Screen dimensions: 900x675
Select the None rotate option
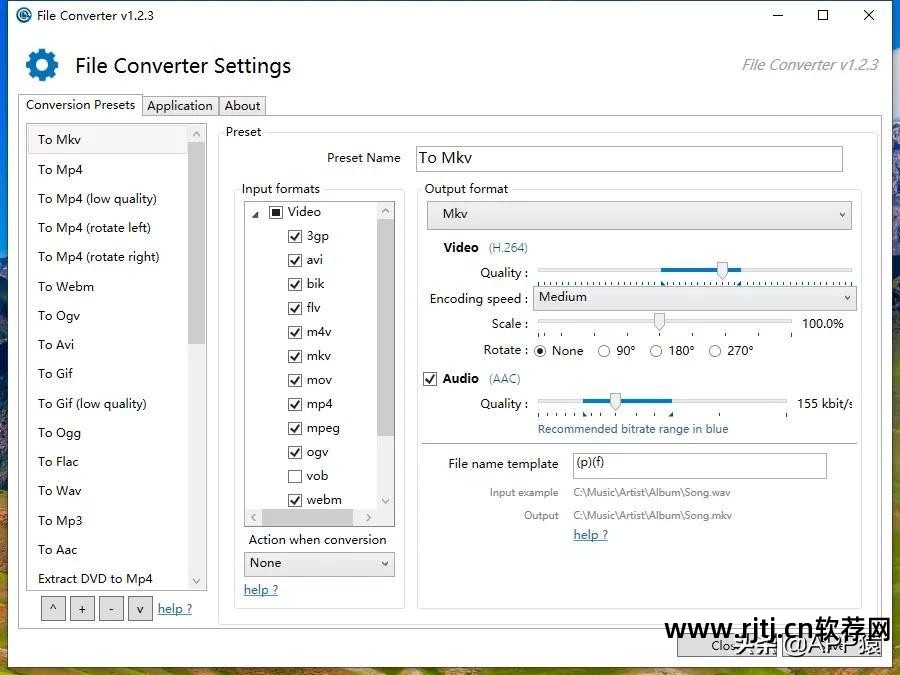[540, 351]
